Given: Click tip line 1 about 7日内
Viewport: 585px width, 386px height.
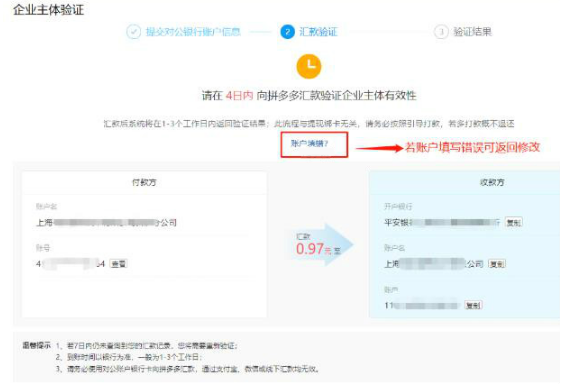Looking at the screenshot, I should (x=147, y=346).
